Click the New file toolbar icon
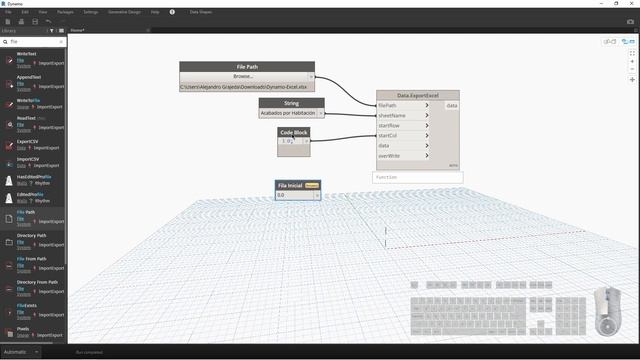The height and width of the screenshot is (360, 640). click(8, 21)
